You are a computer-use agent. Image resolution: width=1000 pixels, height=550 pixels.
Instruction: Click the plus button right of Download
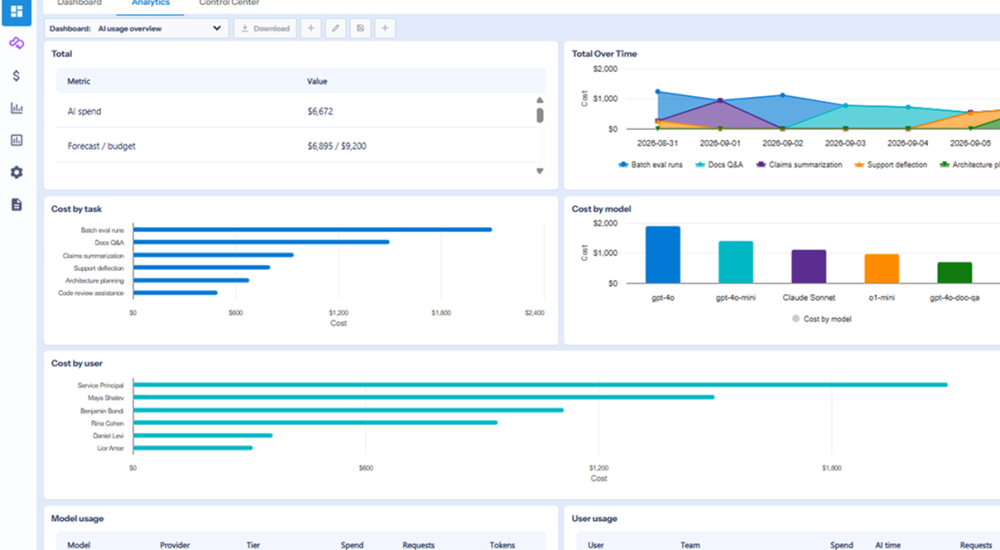click(311, 28)
